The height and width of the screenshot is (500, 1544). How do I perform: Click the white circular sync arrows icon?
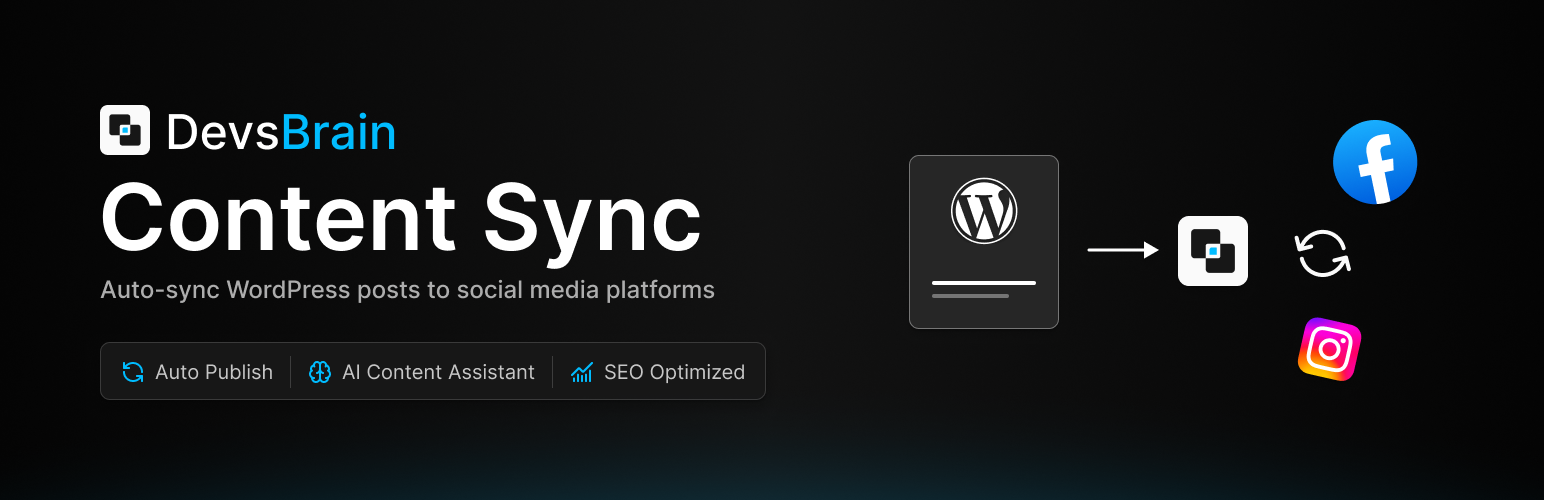click(x=1323, y=253)
